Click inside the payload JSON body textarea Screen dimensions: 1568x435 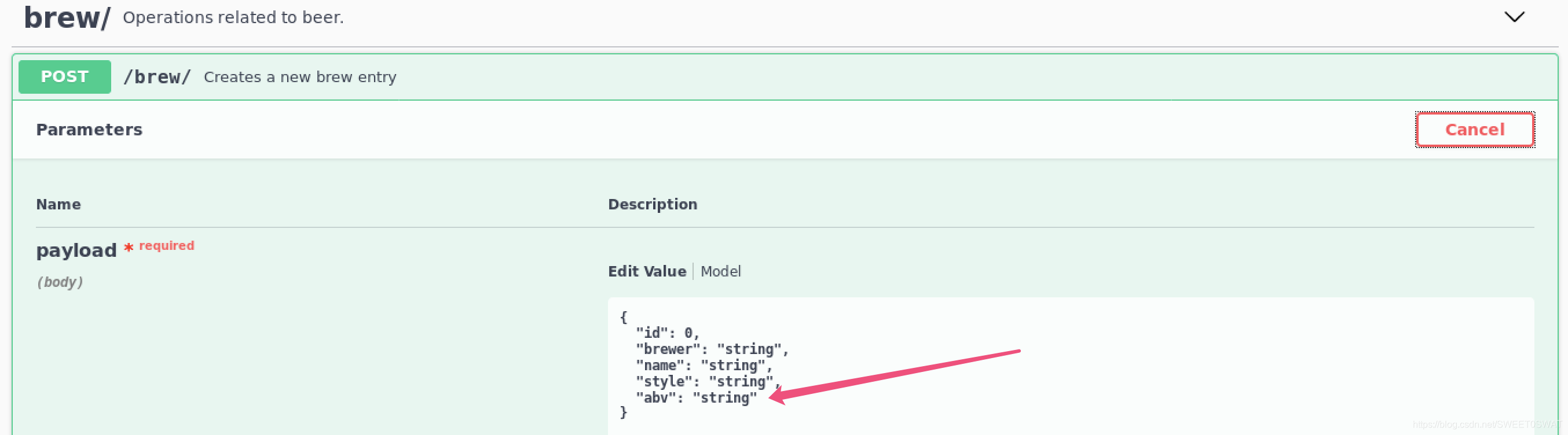1070,366
